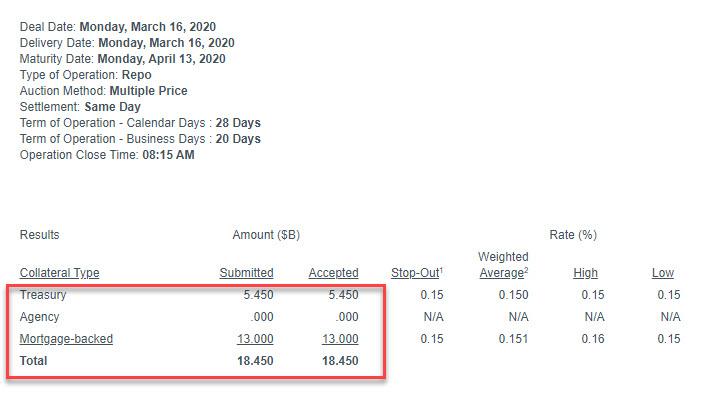Image resolution: width=724 pixels, height=408 pixels.
Task: Click the Accepted column header link
Action: coord(333,273)
